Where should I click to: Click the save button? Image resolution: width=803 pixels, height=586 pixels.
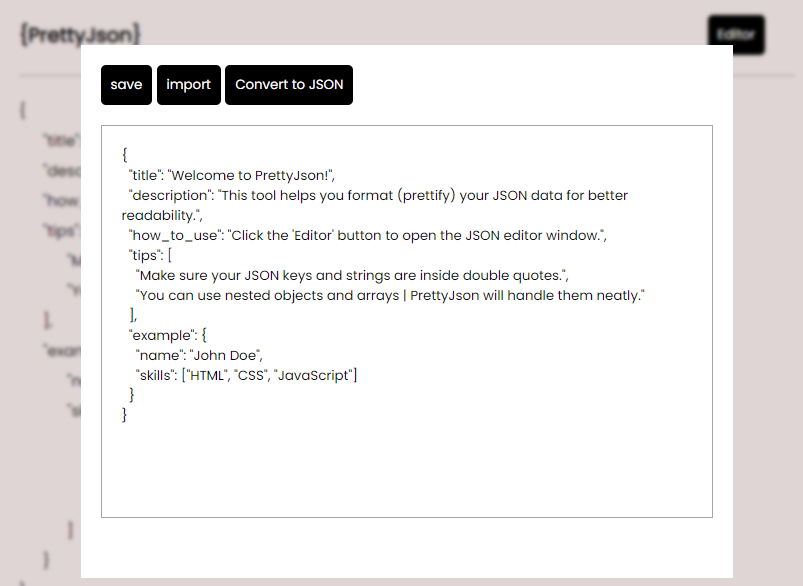[x=126, y=85]
